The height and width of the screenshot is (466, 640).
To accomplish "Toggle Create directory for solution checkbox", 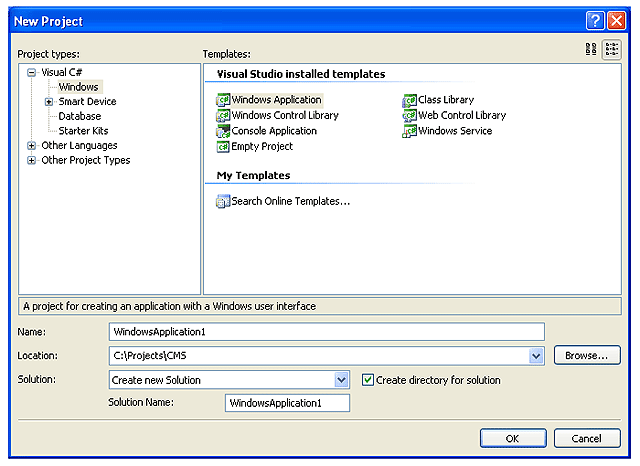I will point(368,380).
